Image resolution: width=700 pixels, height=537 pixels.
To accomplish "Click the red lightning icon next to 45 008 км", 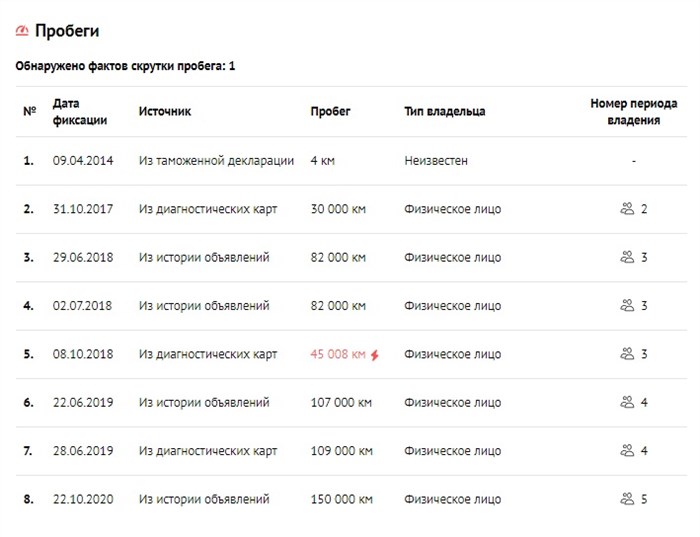I will pos(375,354).
